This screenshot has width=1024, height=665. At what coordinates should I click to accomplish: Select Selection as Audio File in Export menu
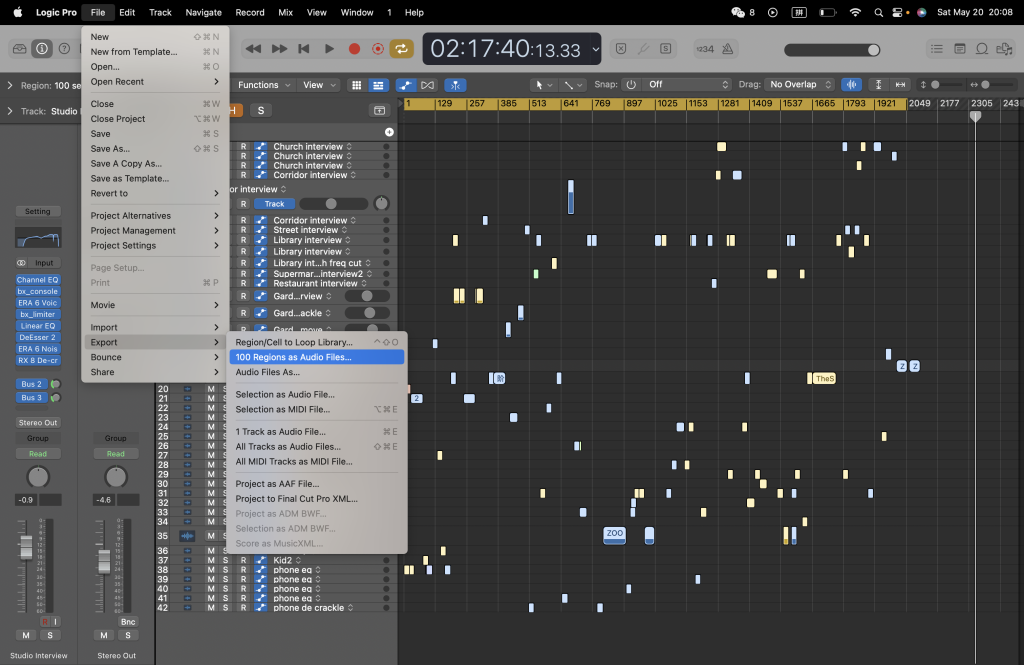click(317, 395)
